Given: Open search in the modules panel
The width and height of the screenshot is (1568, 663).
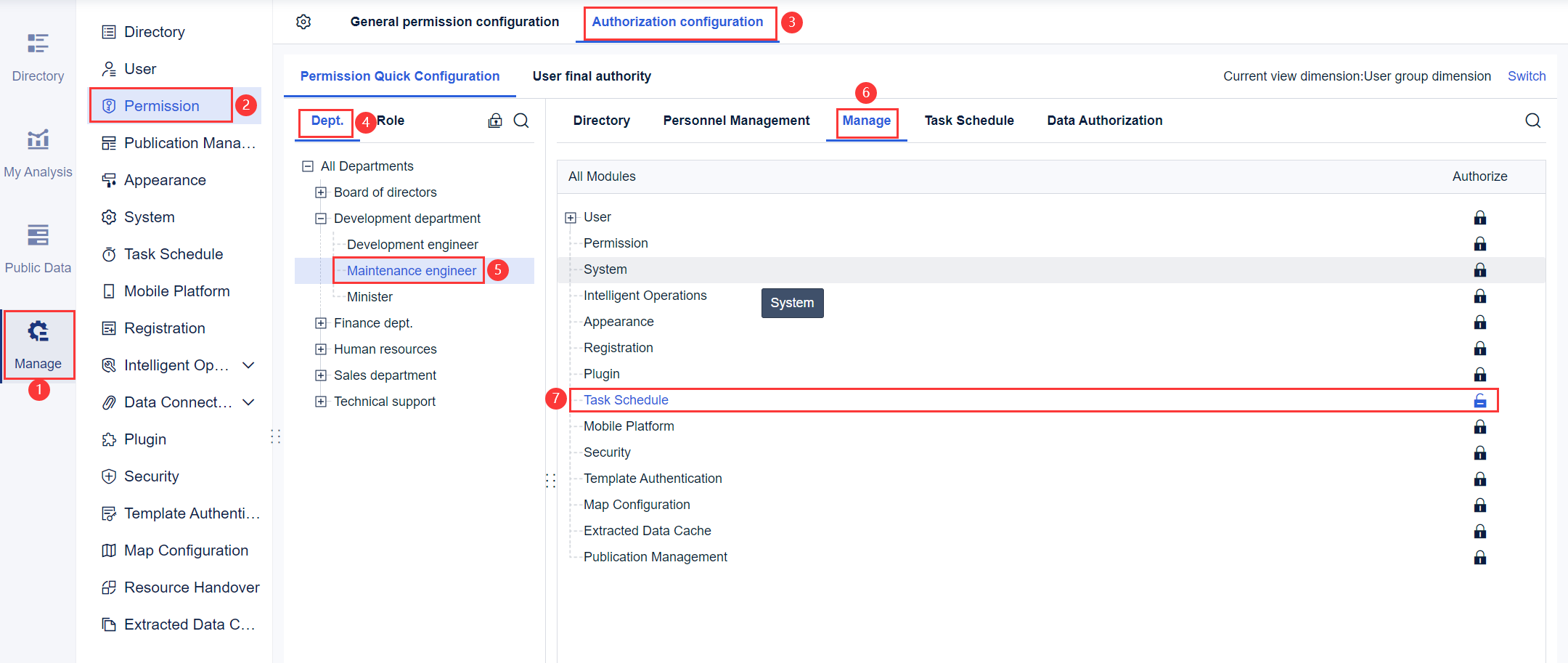Looking at the screenshot, I should point(1532,121).
